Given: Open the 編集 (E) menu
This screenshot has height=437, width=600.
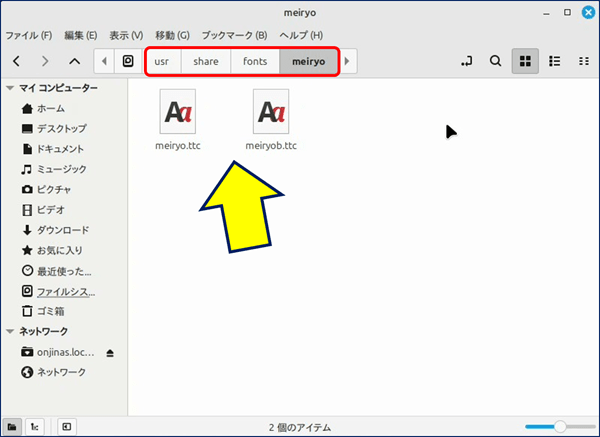Looking at the screenshot, I should click(x=81, y=36).
